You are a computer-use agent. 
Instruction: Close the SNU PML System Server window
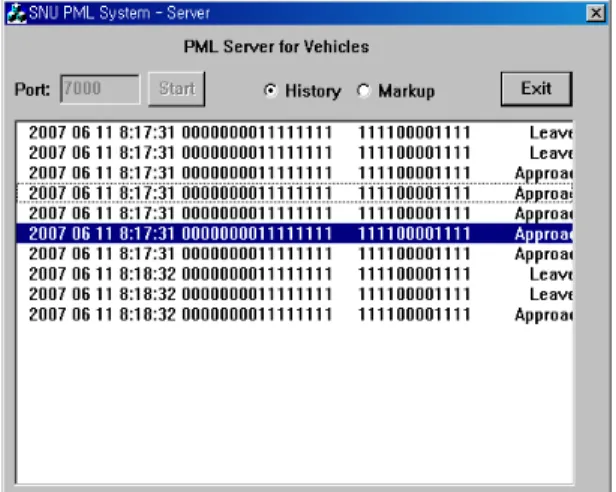[596, 13]
